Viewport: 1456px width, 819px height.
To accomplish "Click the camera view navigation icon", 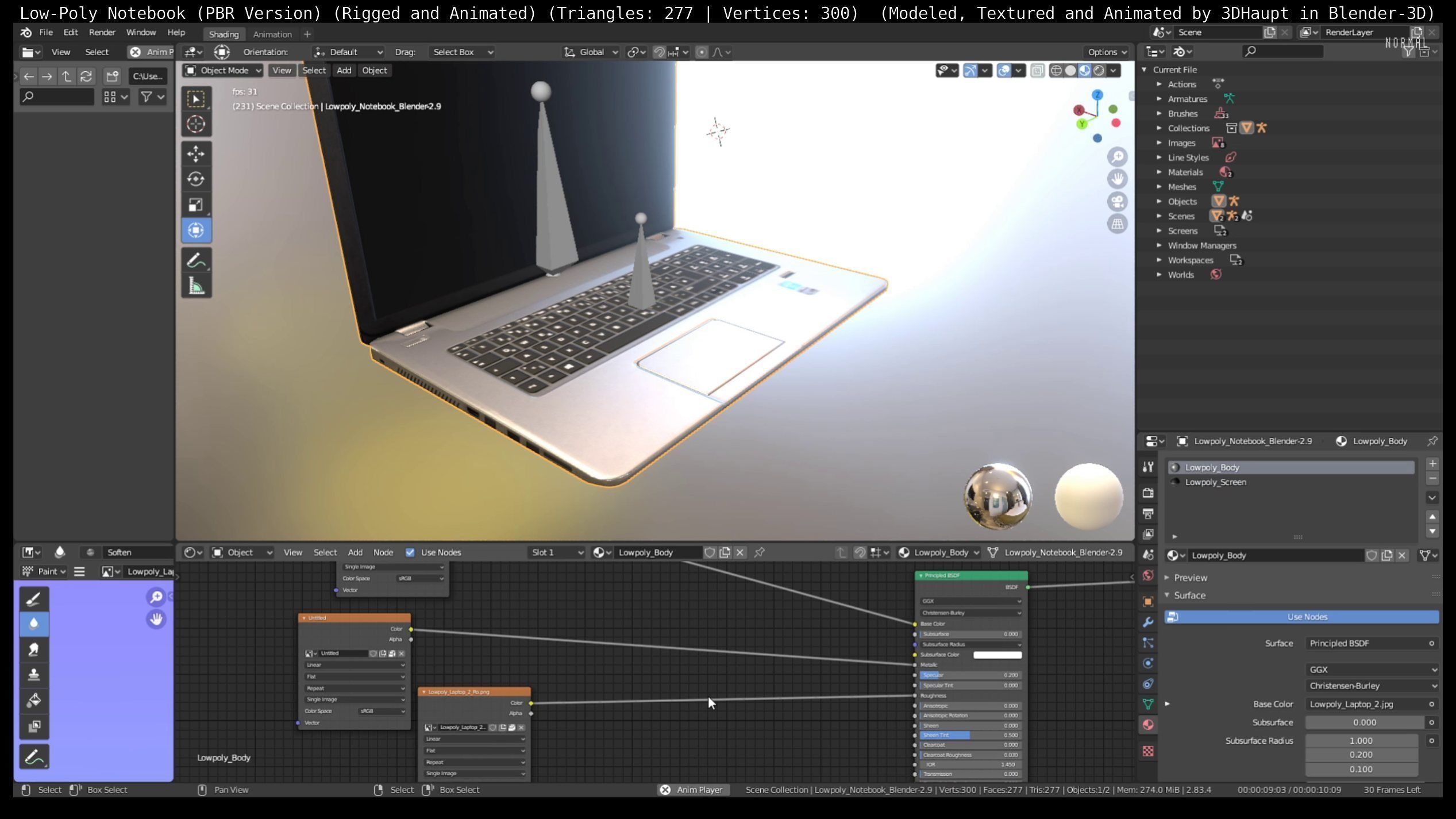I will [x=1117, y=202].
